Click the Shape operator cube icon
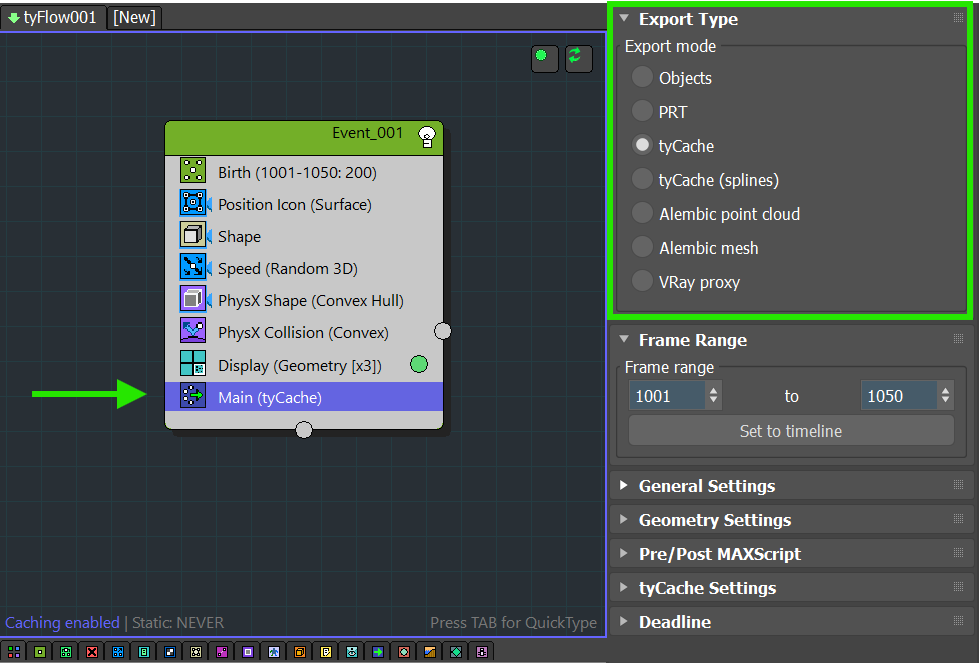 point(193,235)
